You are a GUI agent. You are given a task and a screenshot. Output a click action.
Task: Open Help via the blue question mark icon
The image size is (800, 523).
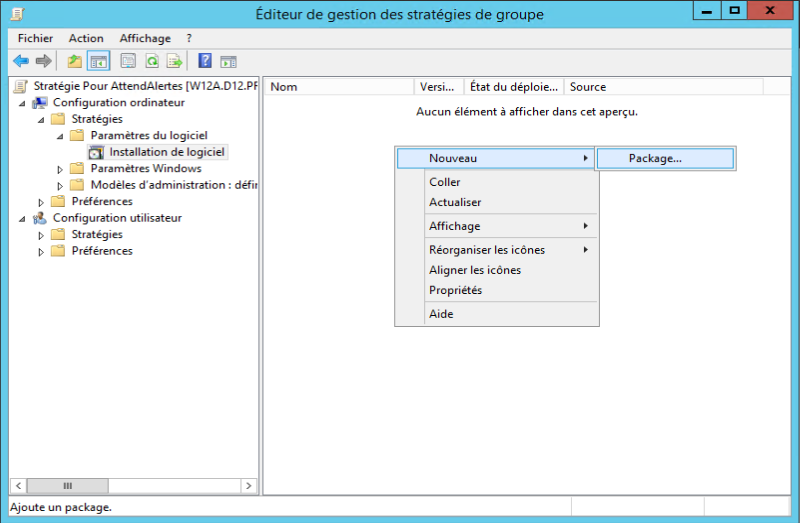coord(205,61)
